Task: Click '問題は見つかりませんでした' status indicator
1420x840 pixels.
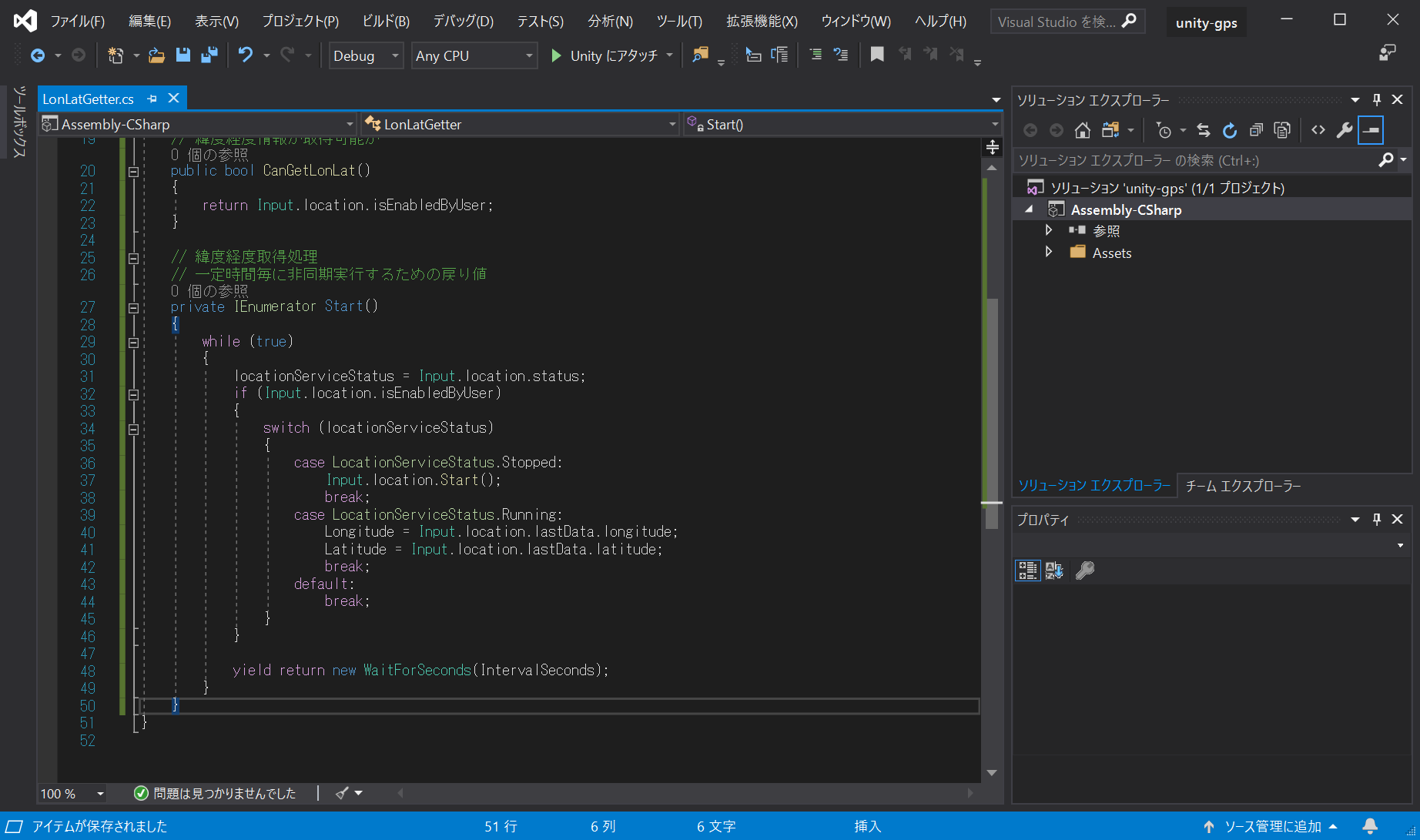Action: point(215,794)
